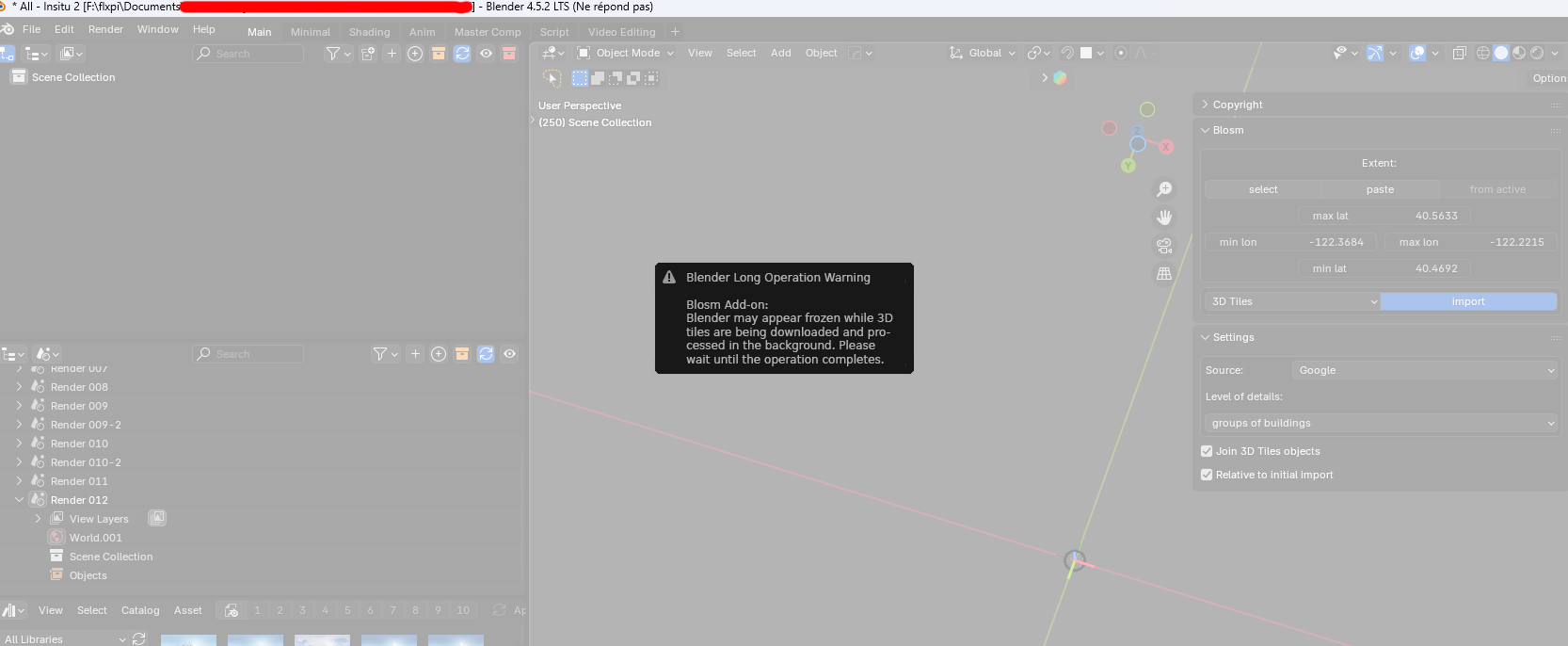Click the Blender logo menu icon

(8, 29)
